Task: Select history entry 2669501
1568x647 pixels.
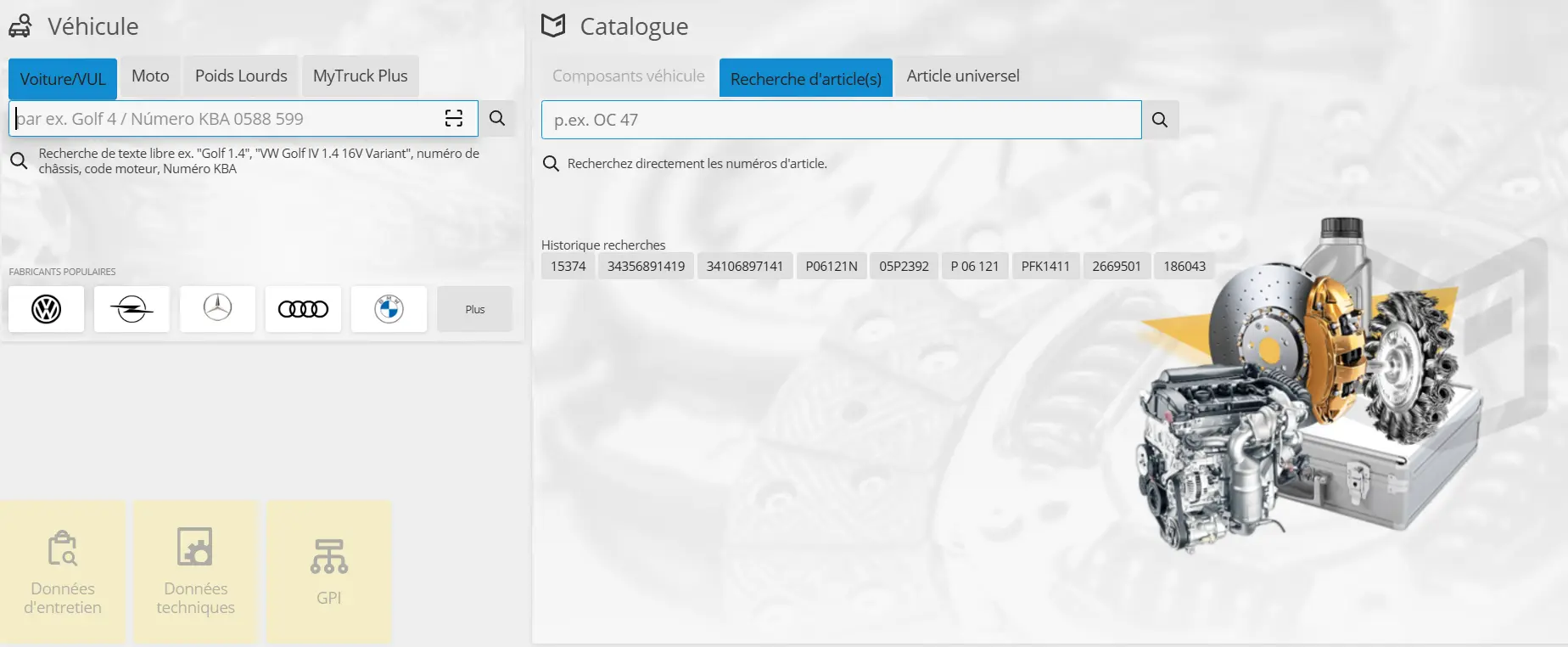Action: click(x=1117, y=267)
